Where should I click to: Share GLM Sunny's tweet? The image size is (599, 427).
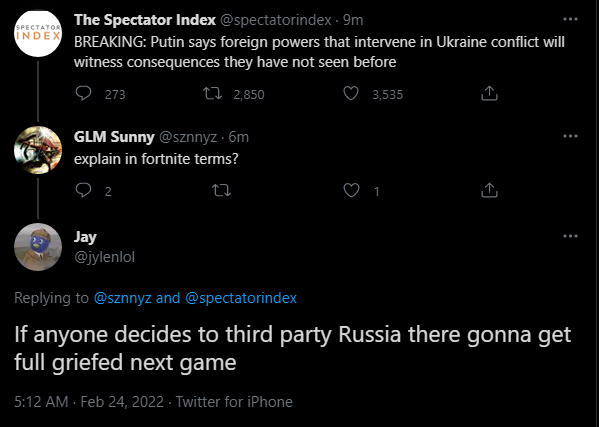click(x=489, y=190)
